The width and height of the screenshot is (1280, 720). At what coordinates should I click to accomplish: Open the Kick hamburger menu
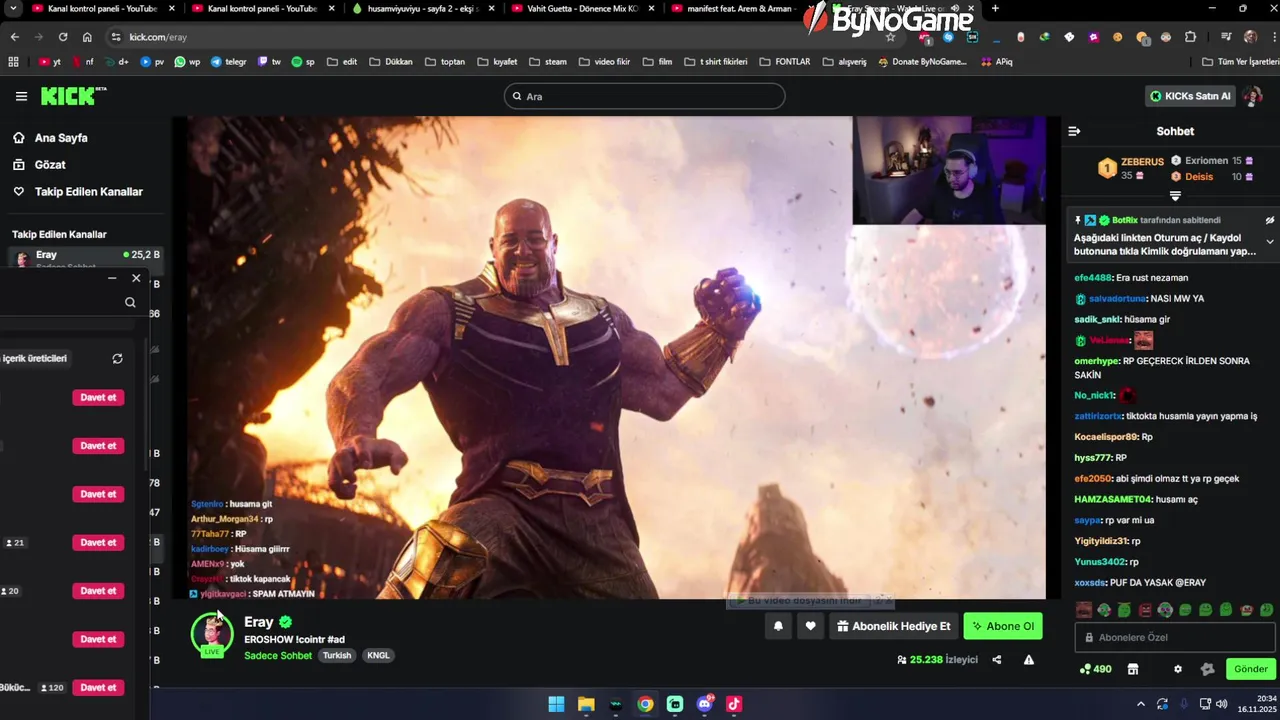coord(21,97)
